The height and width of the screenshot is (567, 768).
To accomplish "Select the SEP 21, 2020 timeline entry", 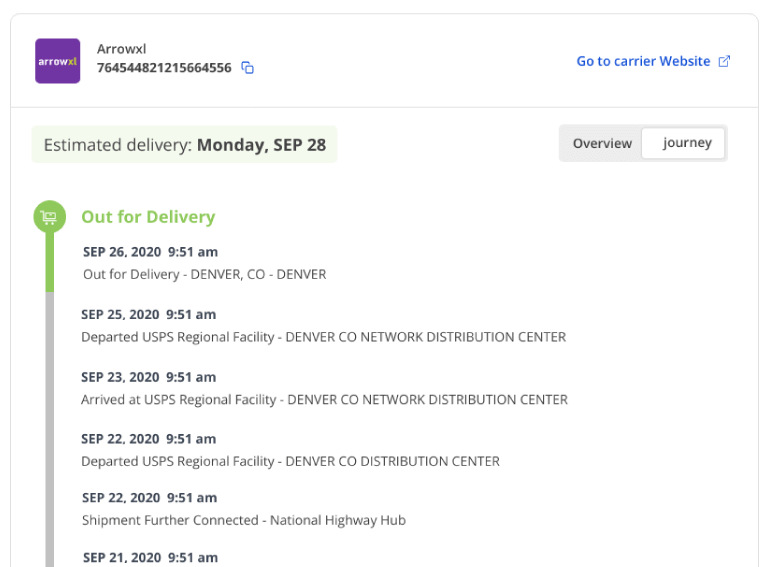I will [x=150, y=558].
